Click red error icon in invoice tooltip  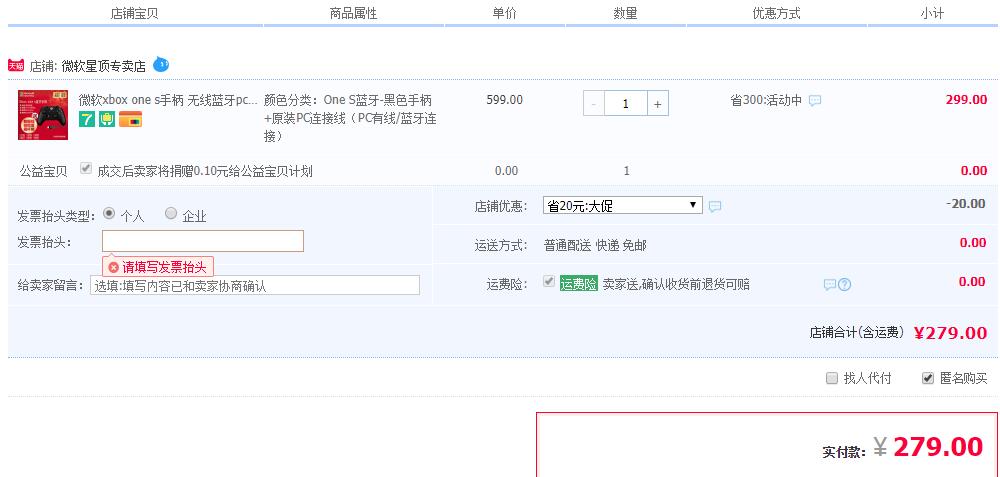pyautogui.click(x=114, y=267)
